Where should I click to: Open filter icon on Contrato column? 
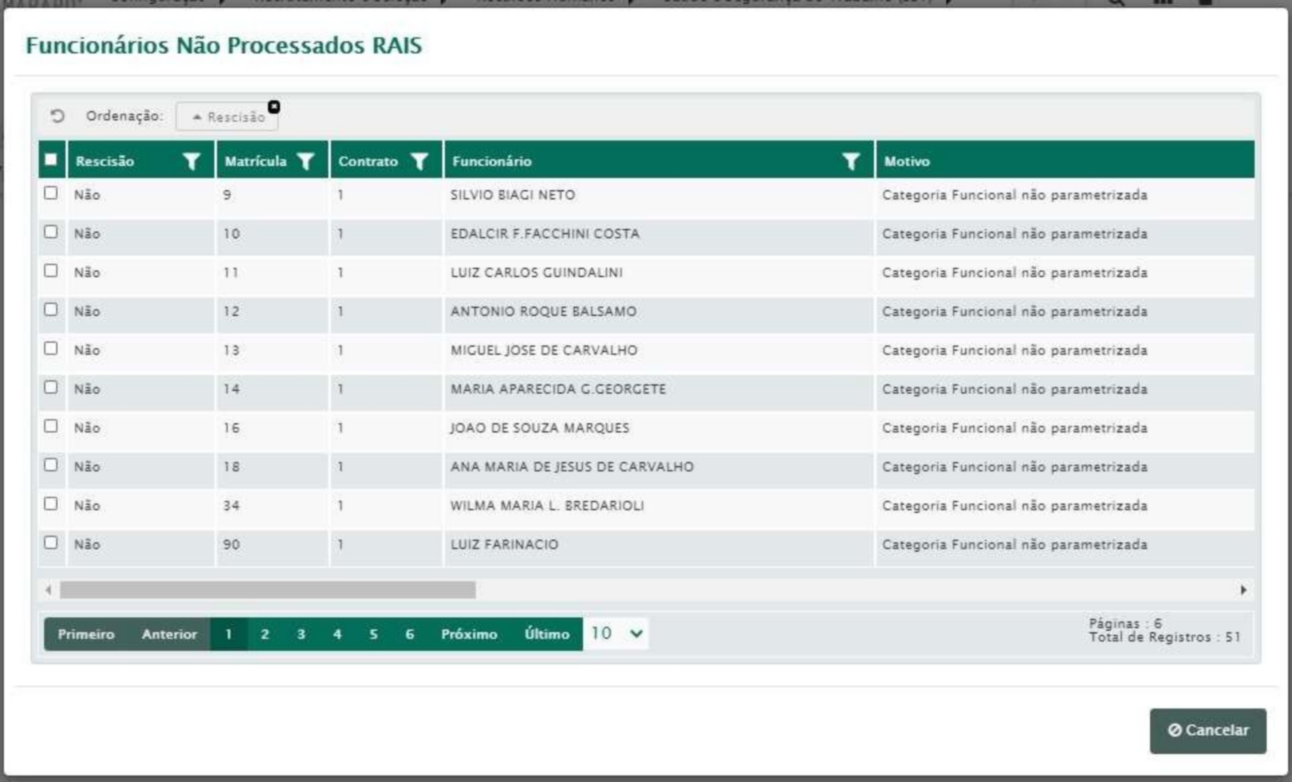click(x=420, y=161)
